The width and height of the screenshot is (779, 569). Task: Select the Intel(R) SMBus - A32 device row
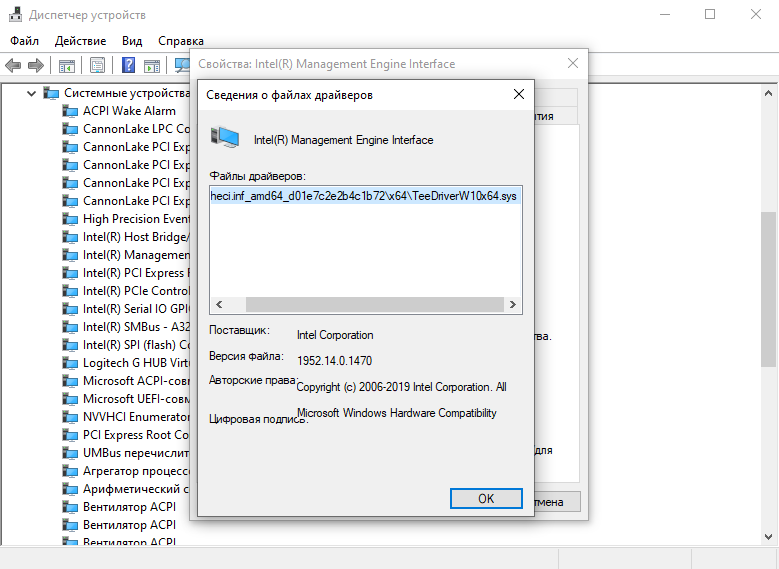coord(136,327)
